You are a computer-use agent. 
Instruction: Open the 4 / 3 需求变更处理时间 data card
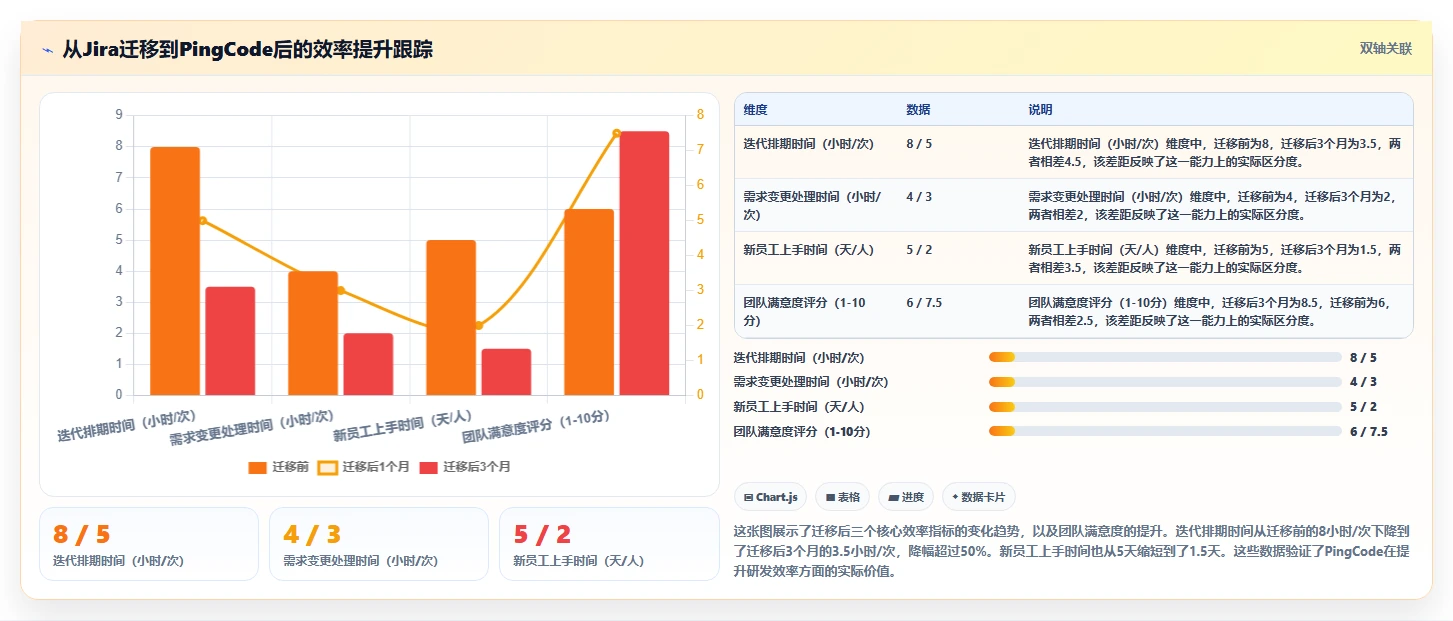(379, 544)
